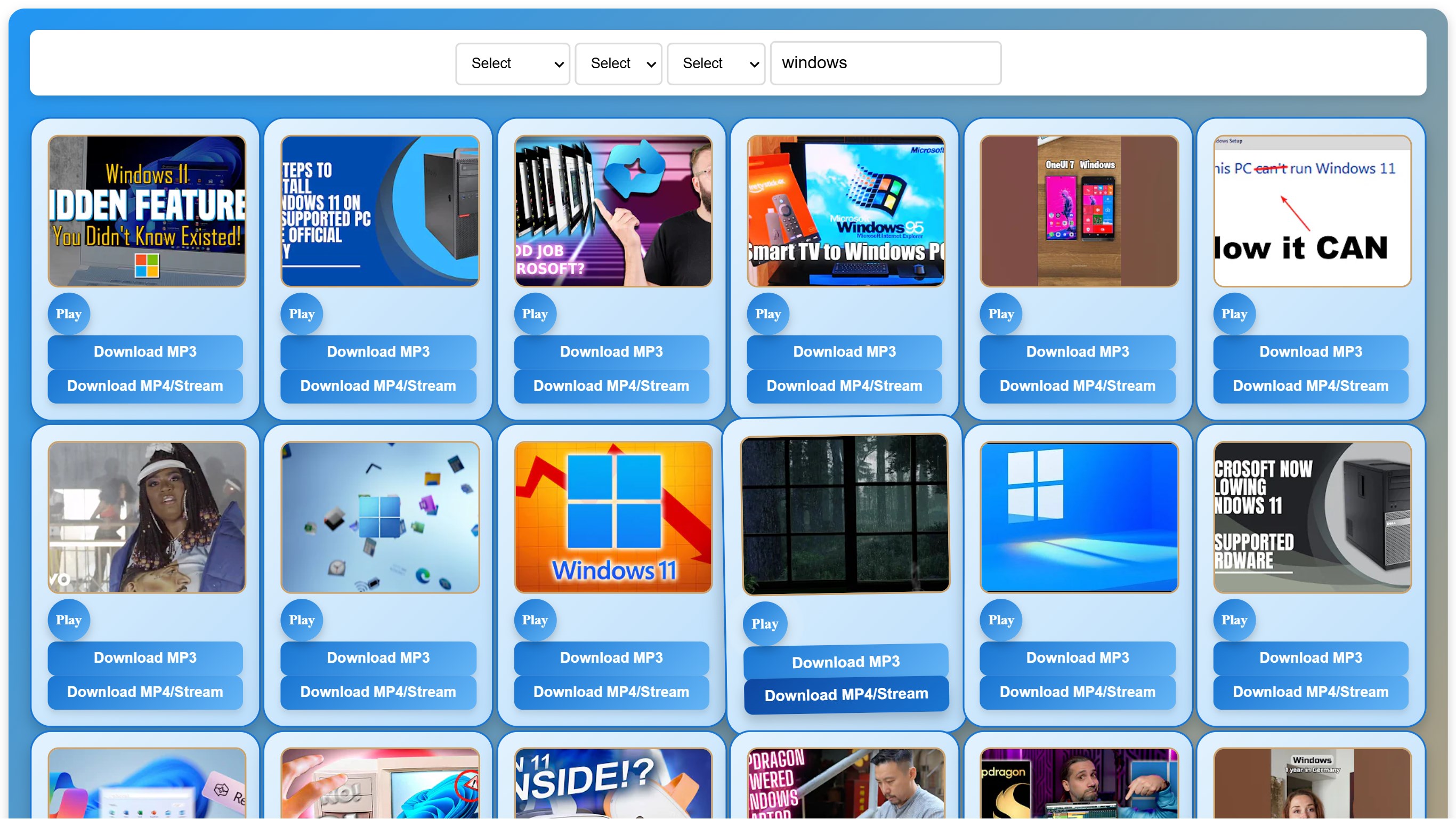Open the second Select dropdown
The height and width of the screenshot is (819, 1456).
click(618, 63)
